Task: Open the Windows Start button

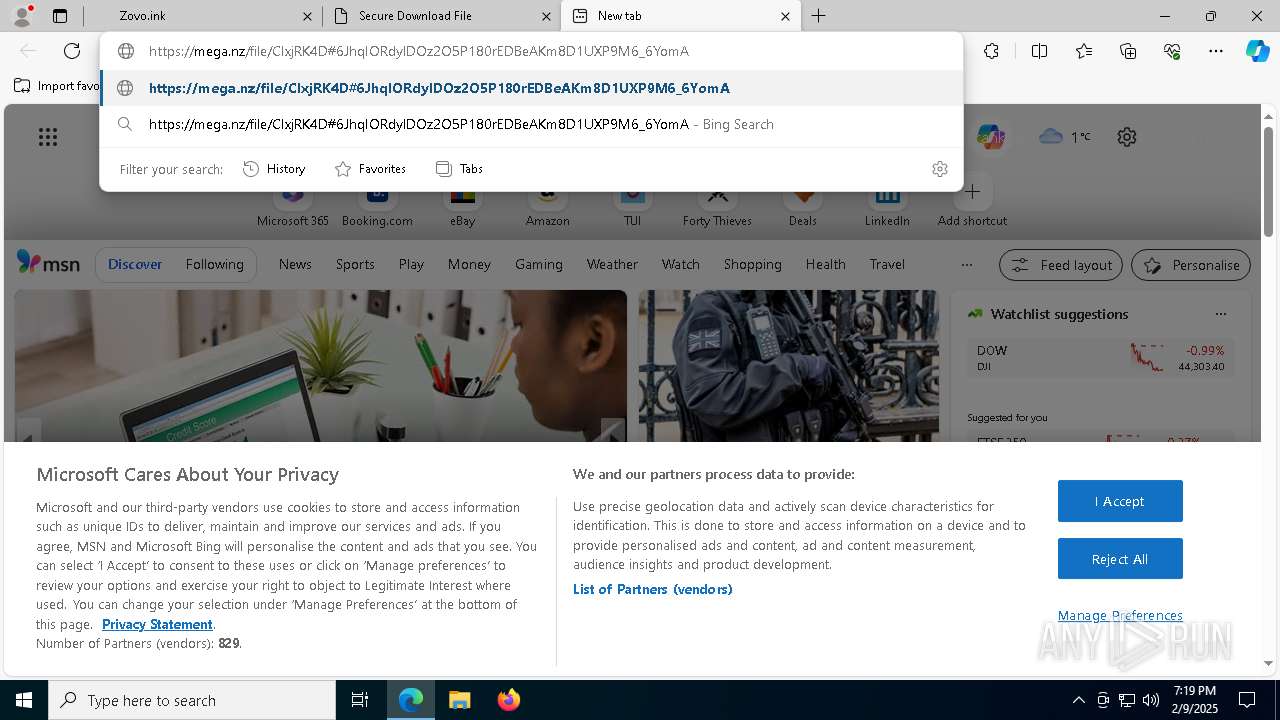Action: [x=24, y=700]
